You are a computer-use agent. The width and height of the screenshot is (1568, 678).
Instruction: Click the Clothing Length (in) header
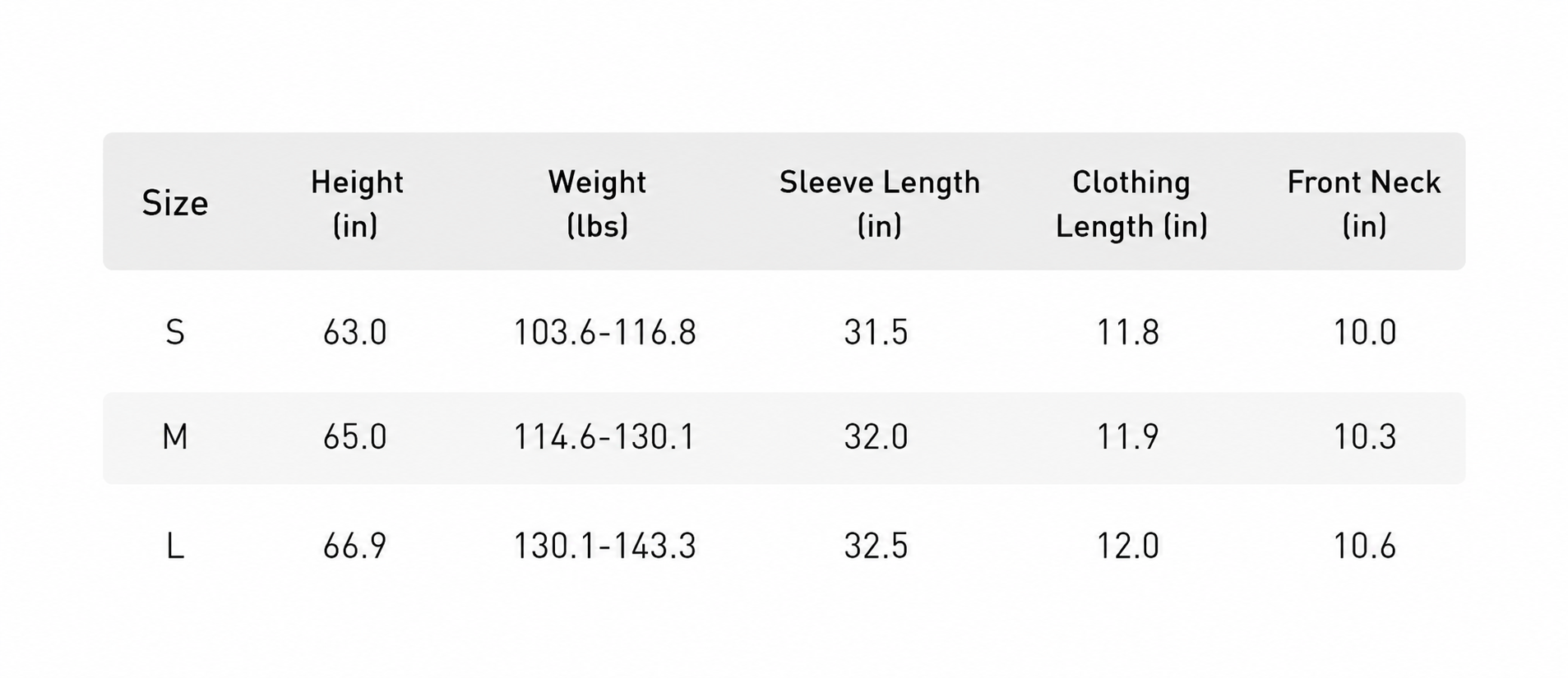pyautogui.click(x=1131, y=203)
